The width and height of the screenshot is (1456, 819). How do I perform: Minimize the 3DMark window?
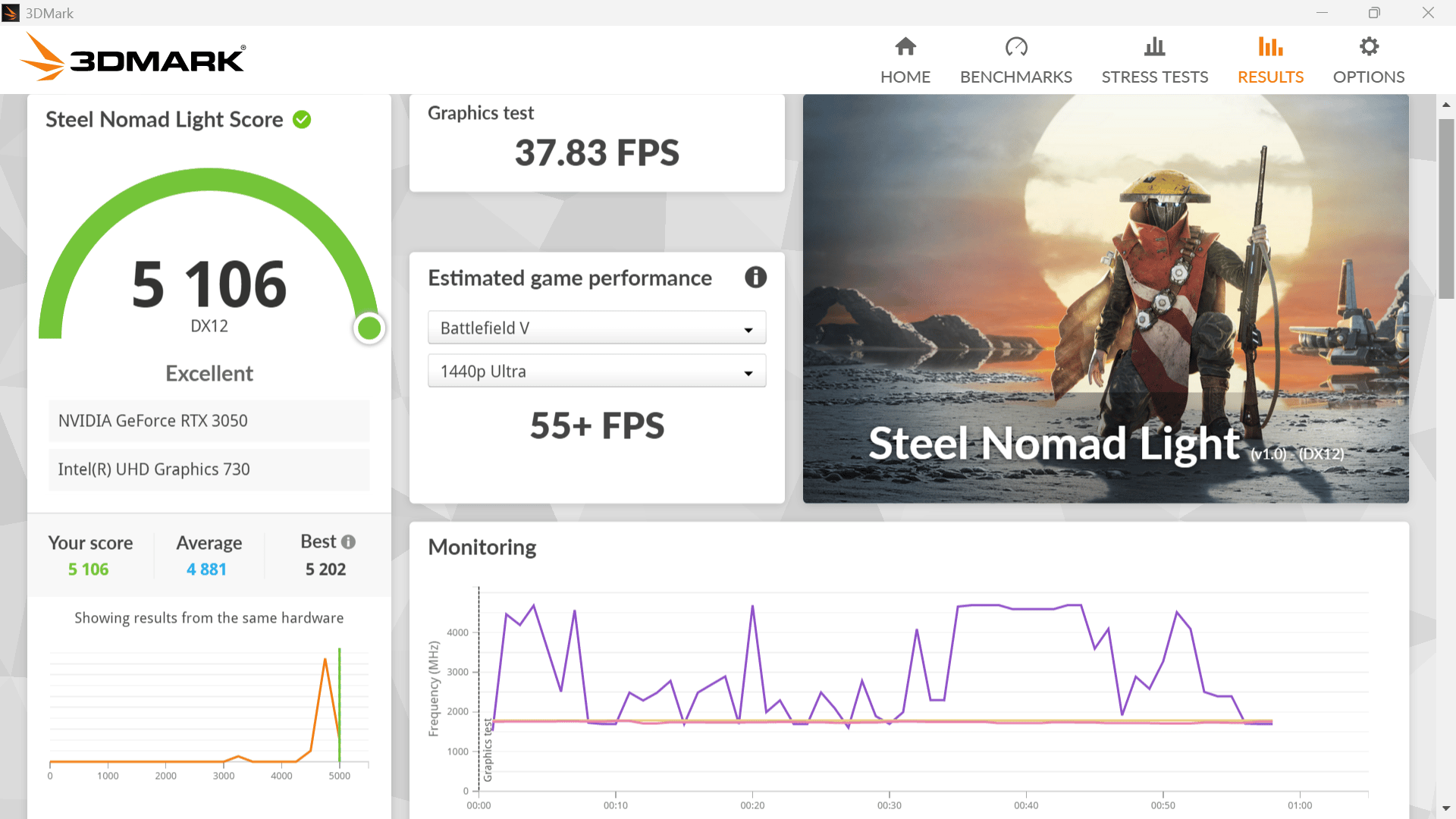point(1322,13)
